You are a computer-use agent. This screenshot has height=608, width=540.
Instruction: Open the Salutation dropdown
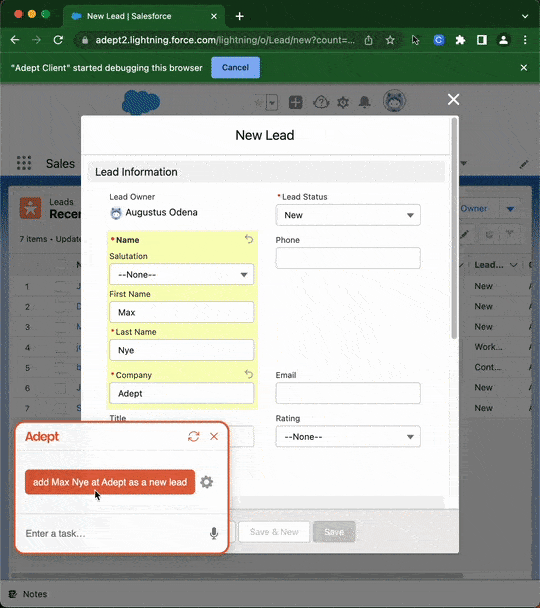(x=181, y=275)
